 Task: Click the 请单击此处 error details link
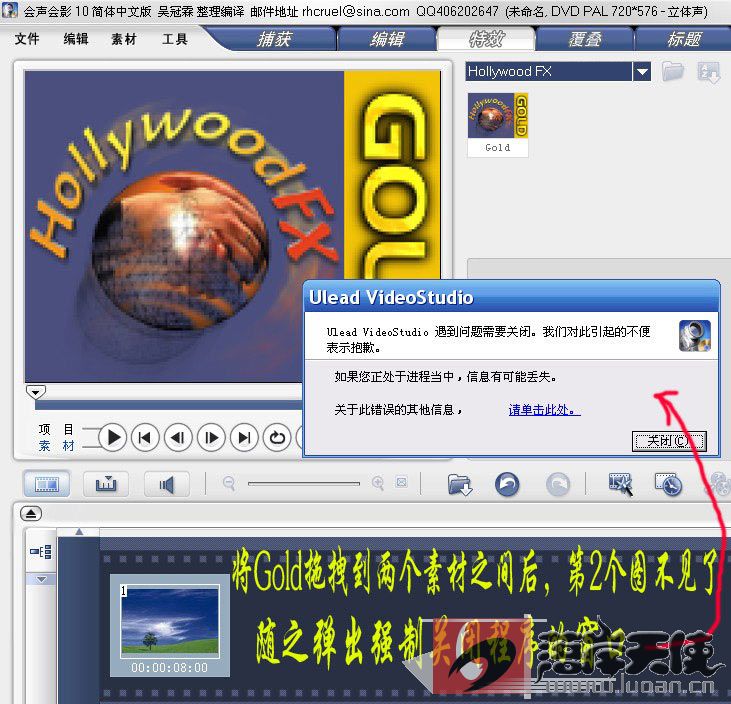pos(544,410)
